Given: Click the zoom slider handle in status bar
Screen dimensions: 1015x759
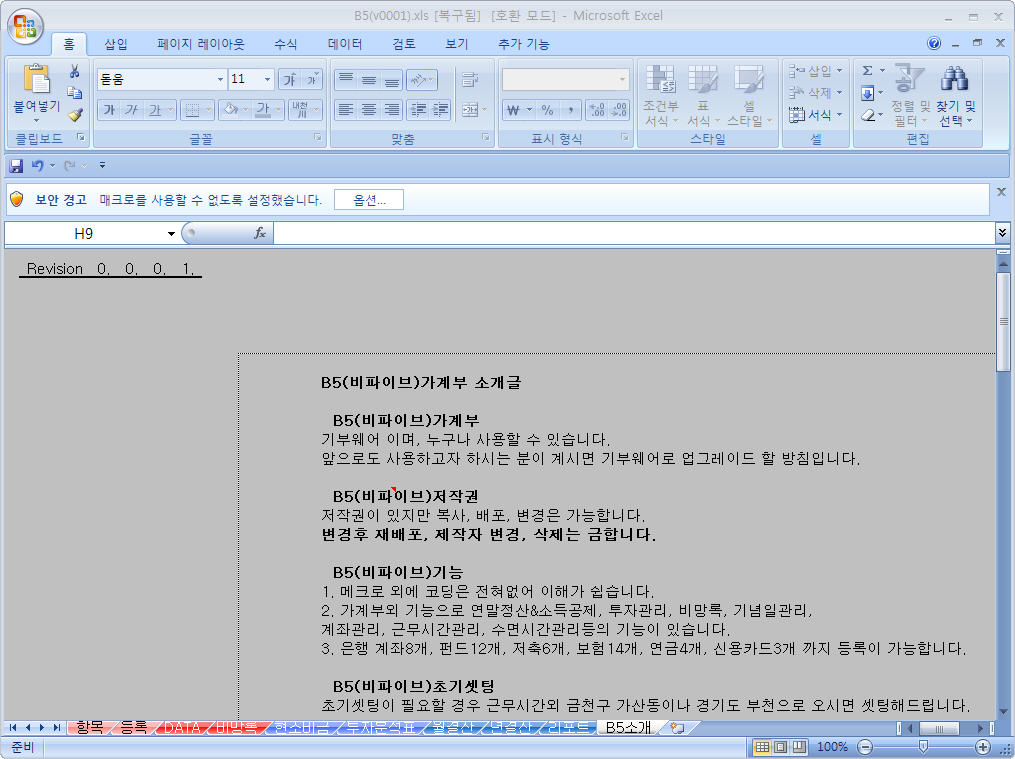Looking at the screenshot, I should click(923, 747).
